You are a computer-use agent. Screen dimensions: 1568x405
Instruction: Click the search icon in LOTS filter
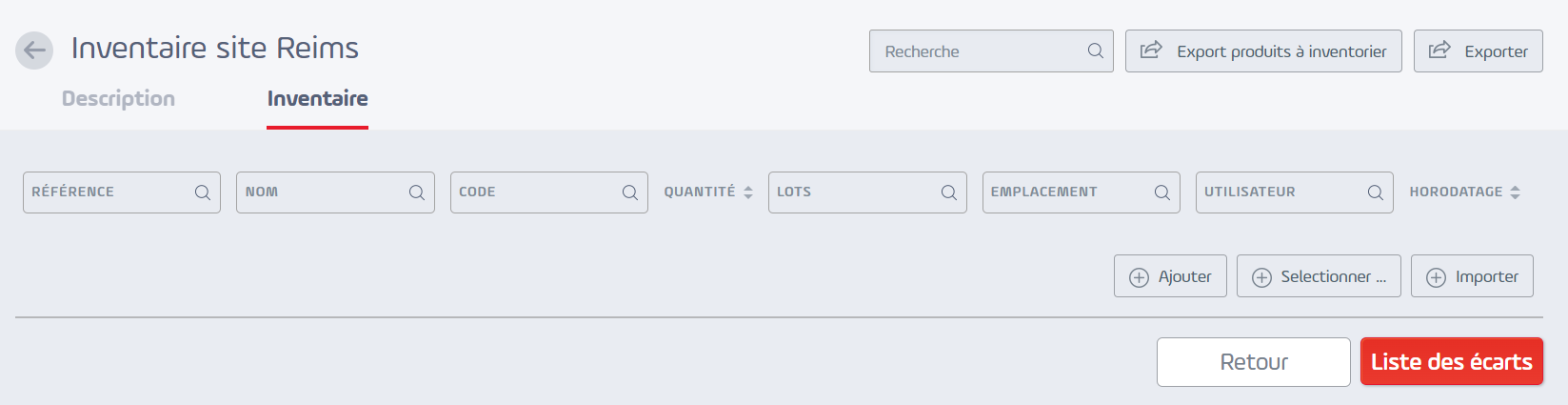click(949, 192)
